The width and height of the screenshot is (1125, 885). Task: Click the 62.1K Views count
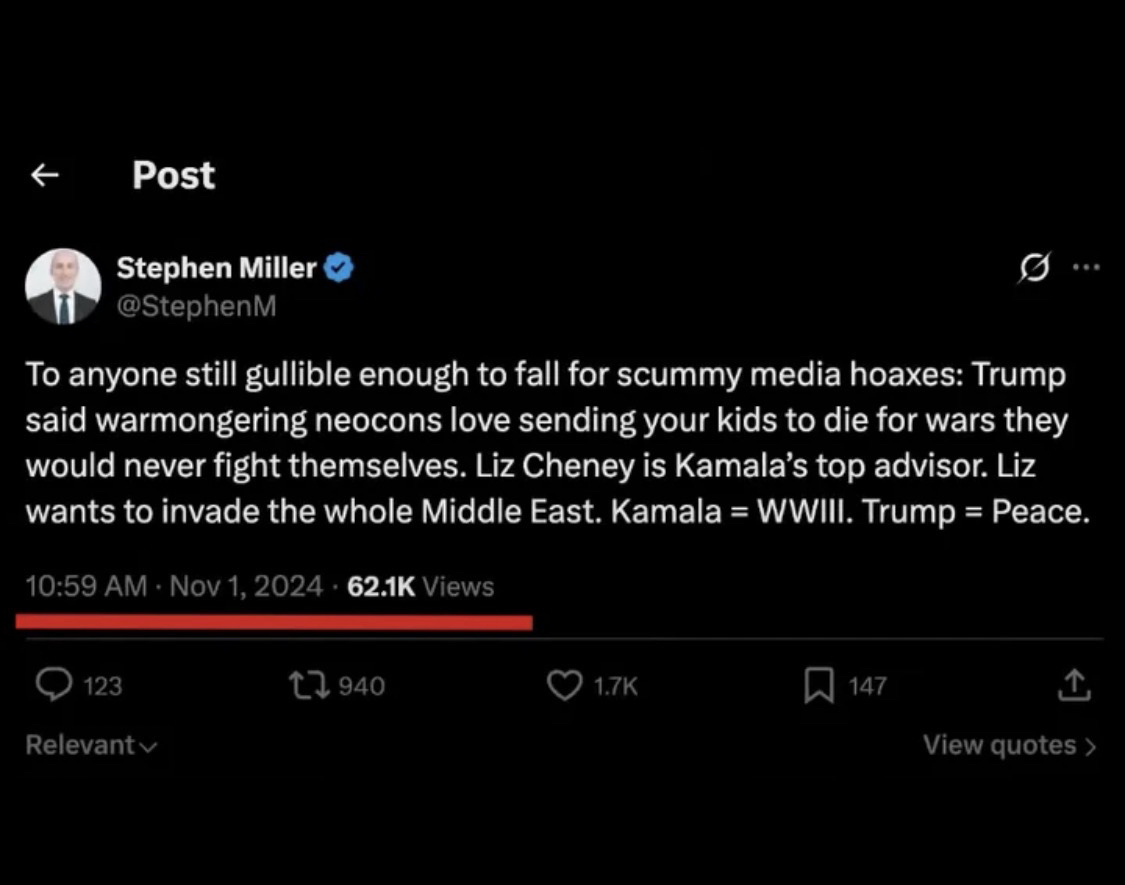420,586
